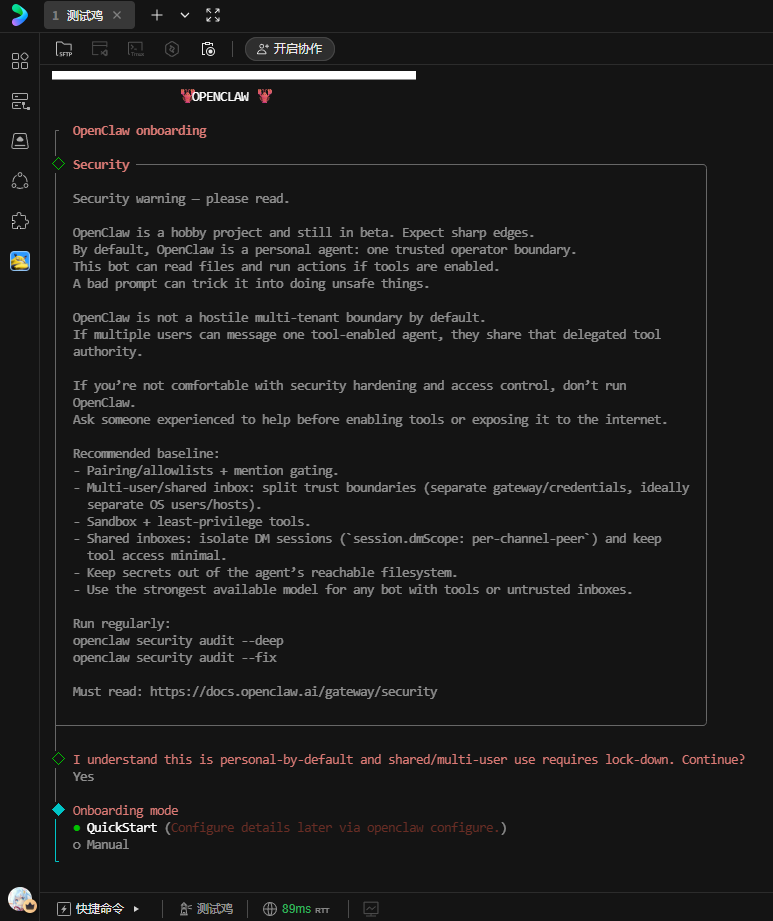This screenshot has width=773, height=921.
Task: Toggle fullscreen with the expand icon
Action: click(x=212, y=15)
